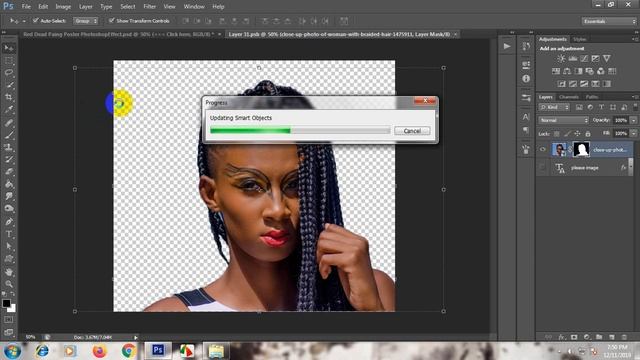Viewport: 640px width, 360px height.
Task: Add an Invert adjustment
Action: tap(562, 84)
